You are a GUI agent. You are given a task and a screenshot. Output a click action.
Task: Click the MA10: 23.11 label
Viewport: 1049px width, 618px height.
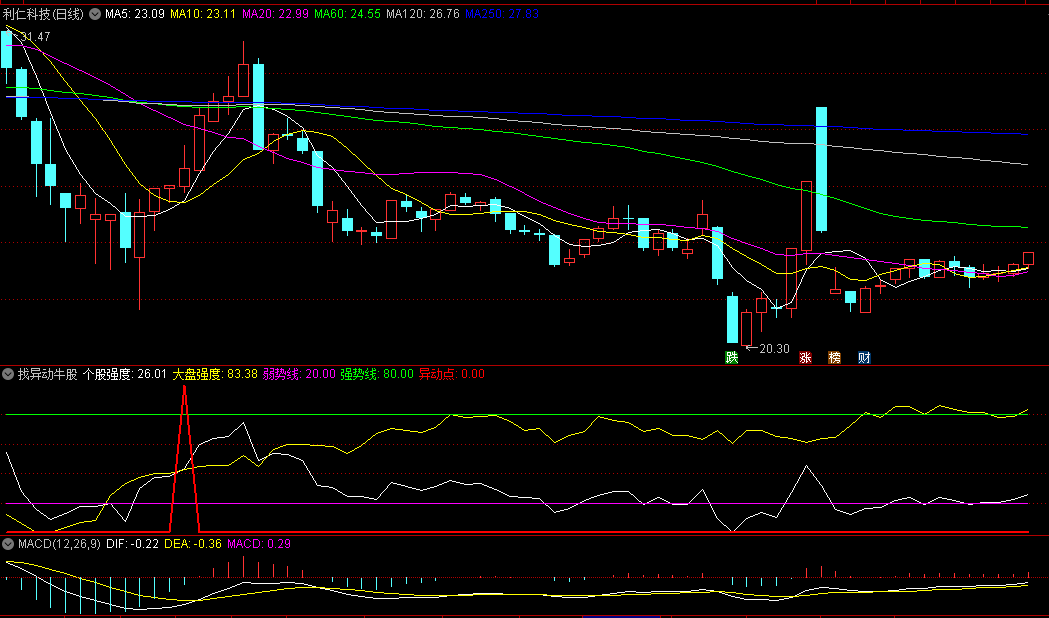click(203, 13)
